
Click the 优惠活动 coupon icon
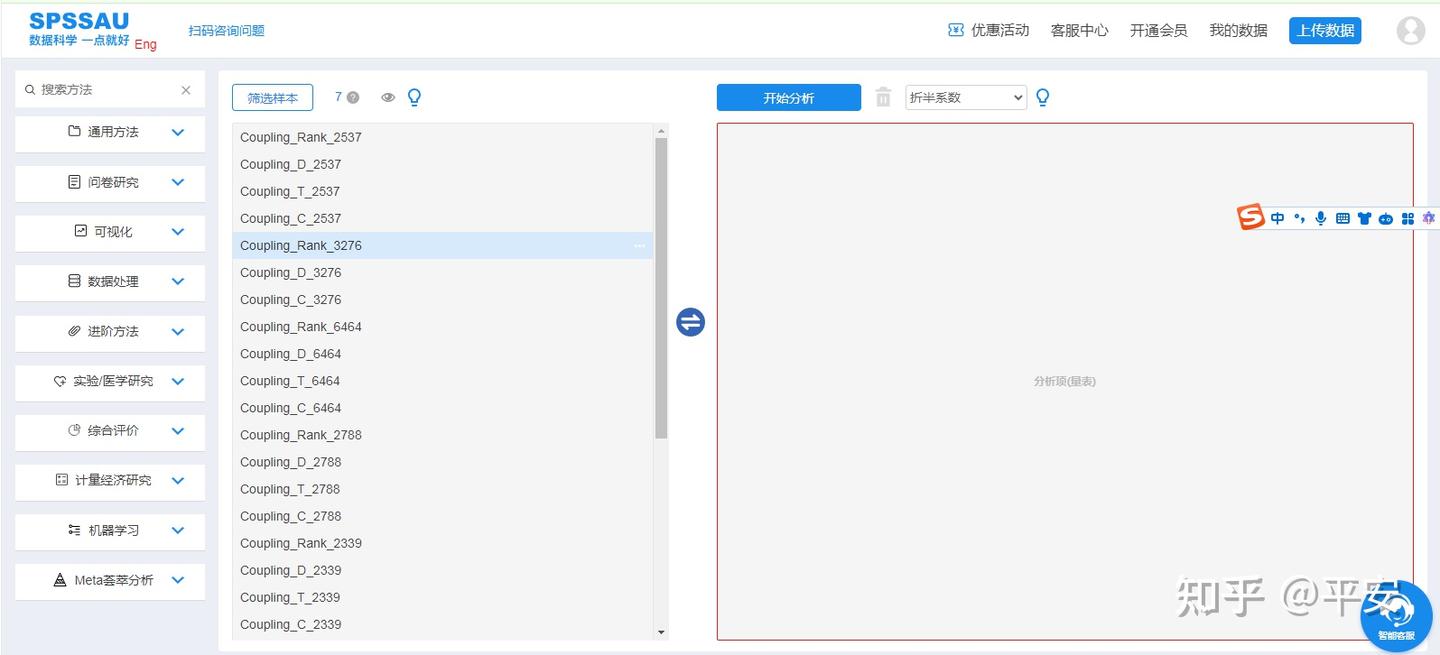click(956, 30)
